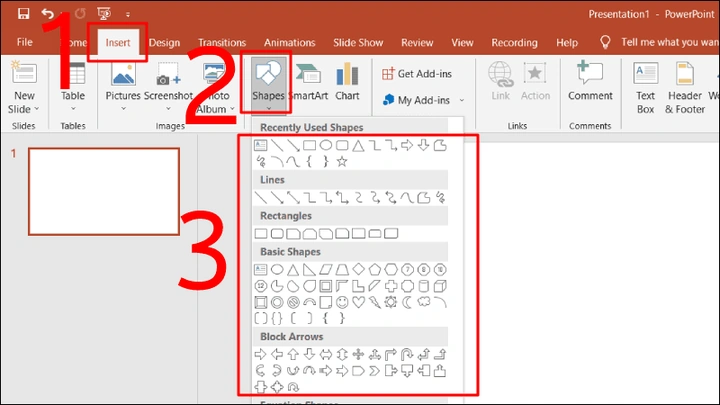This screenshot has width=720, height=405.
Task: Go to the Slide Show tab
Action: point(358,43)
